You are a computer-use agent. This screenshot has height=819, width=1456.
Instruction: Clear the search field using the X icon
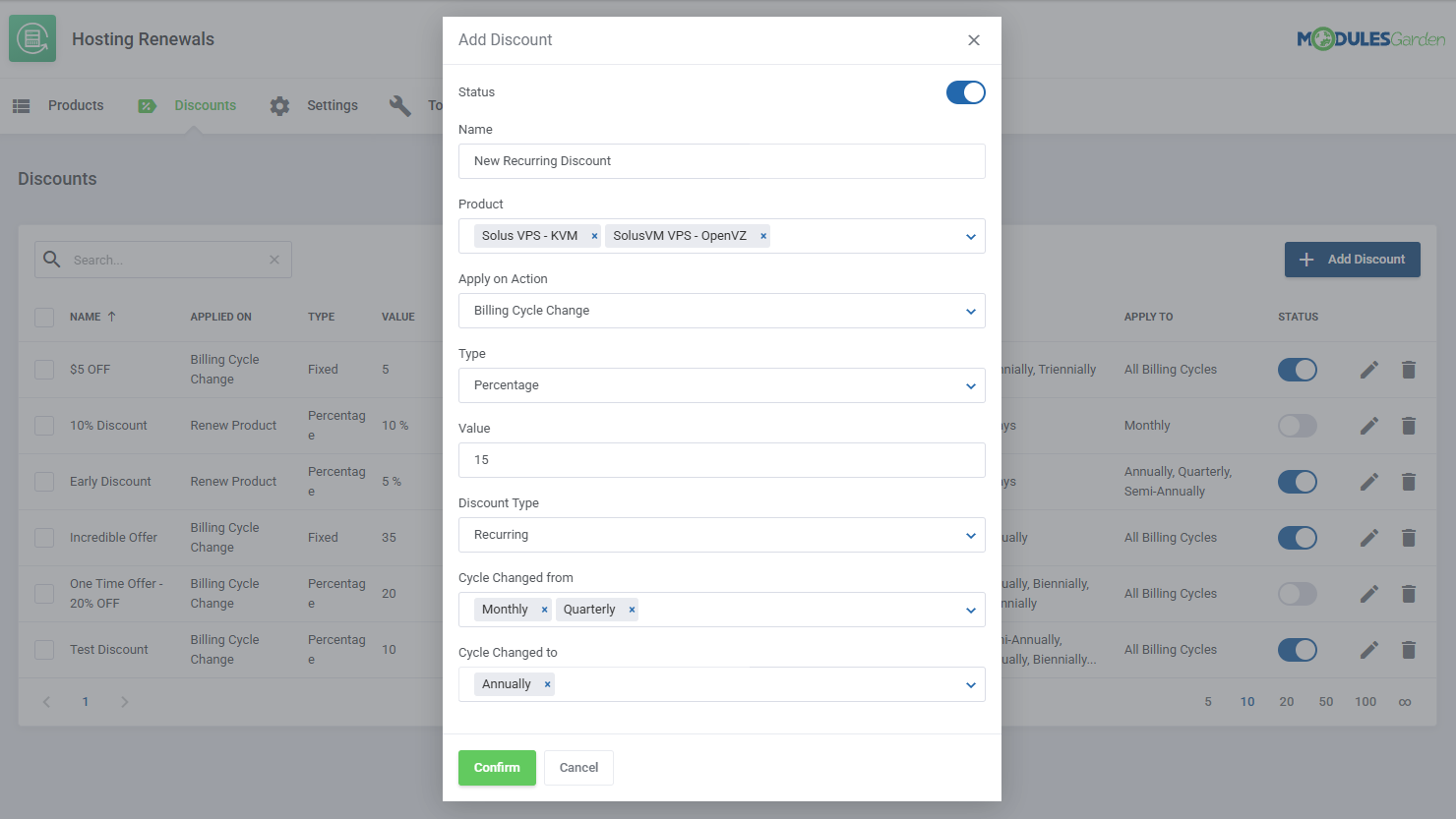pyautogui.click(x=274, y=259)
